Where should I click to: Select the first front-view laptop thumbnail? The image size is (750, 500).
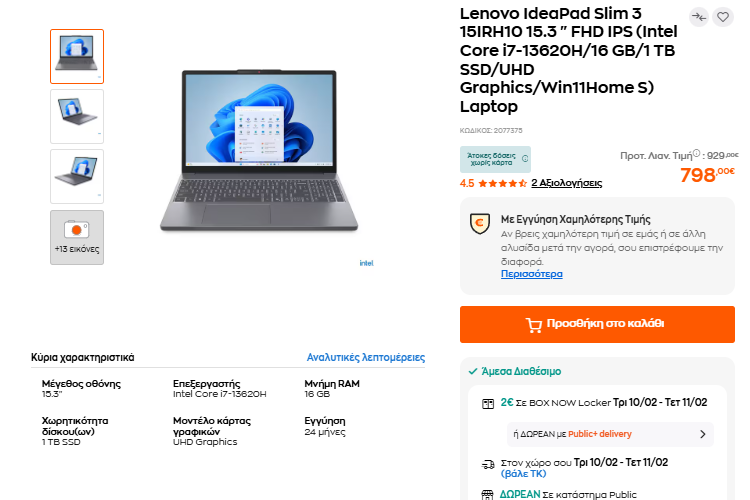click(x=77, y=56)
